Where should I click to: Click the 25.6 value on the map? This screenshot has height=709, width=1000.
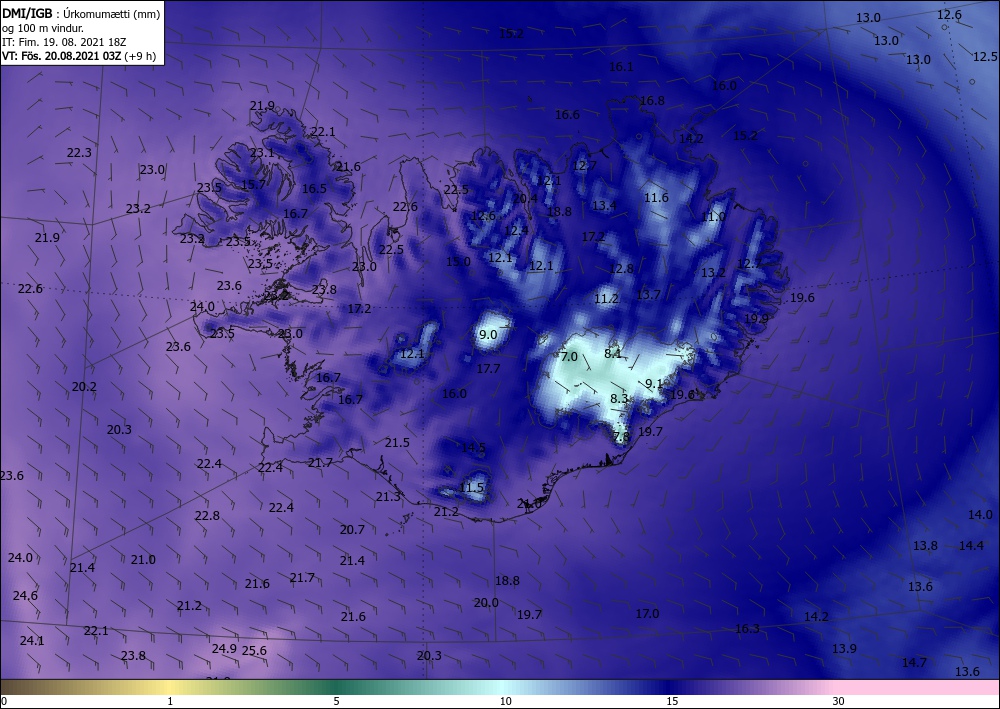[x=254, y=650]
